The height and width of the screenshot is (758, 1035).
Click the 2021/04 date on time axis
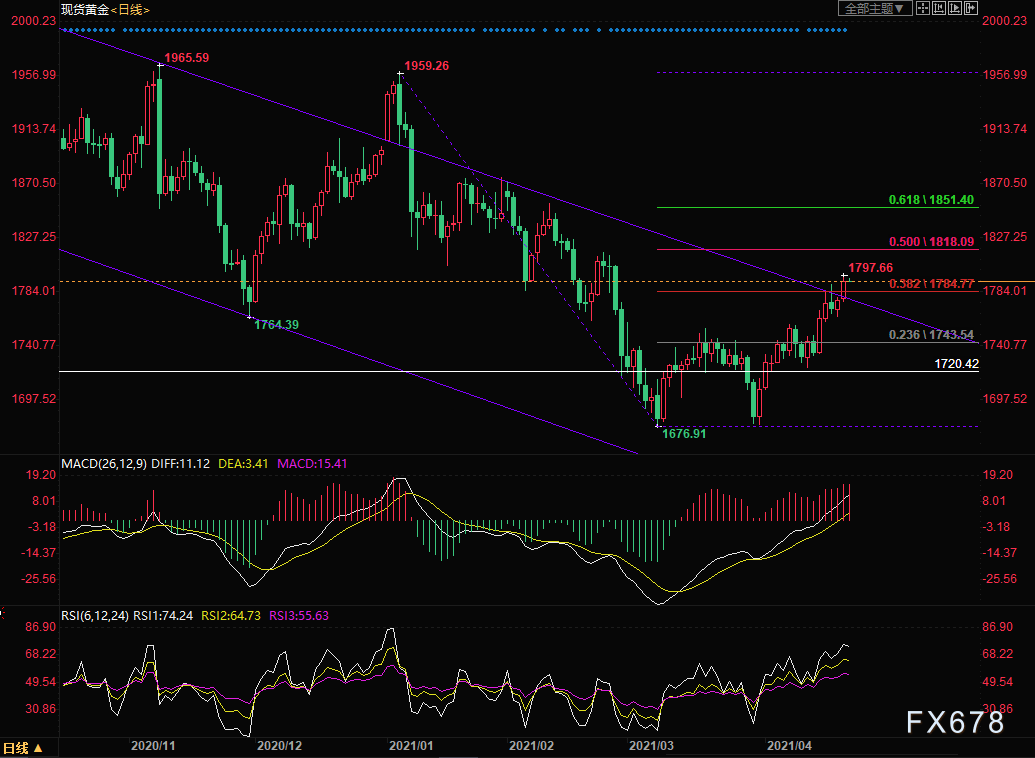(789, 745)
